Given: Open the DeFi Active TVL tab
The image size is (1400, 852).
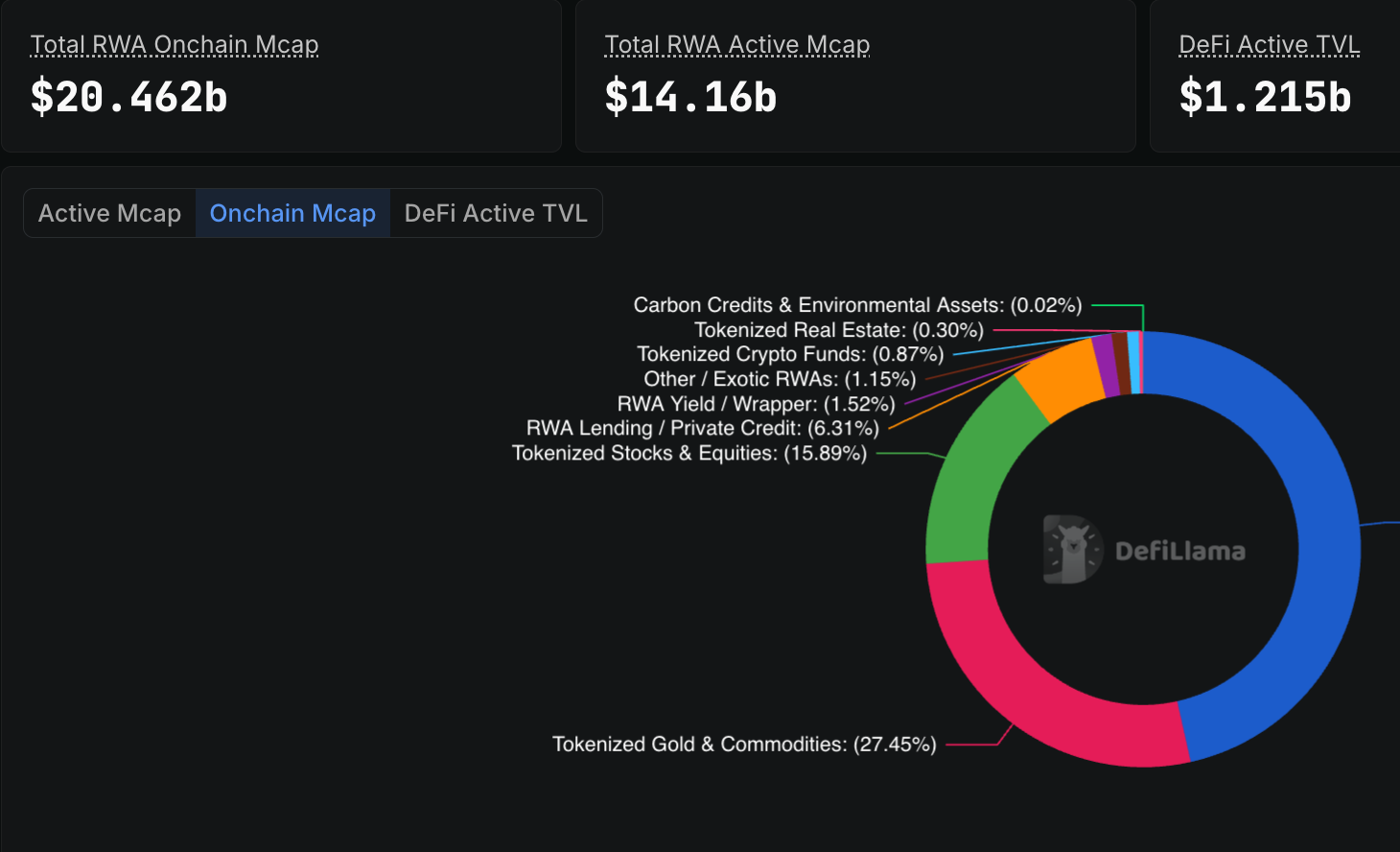Looking at the screenshot, I should (x=496, y=213).
